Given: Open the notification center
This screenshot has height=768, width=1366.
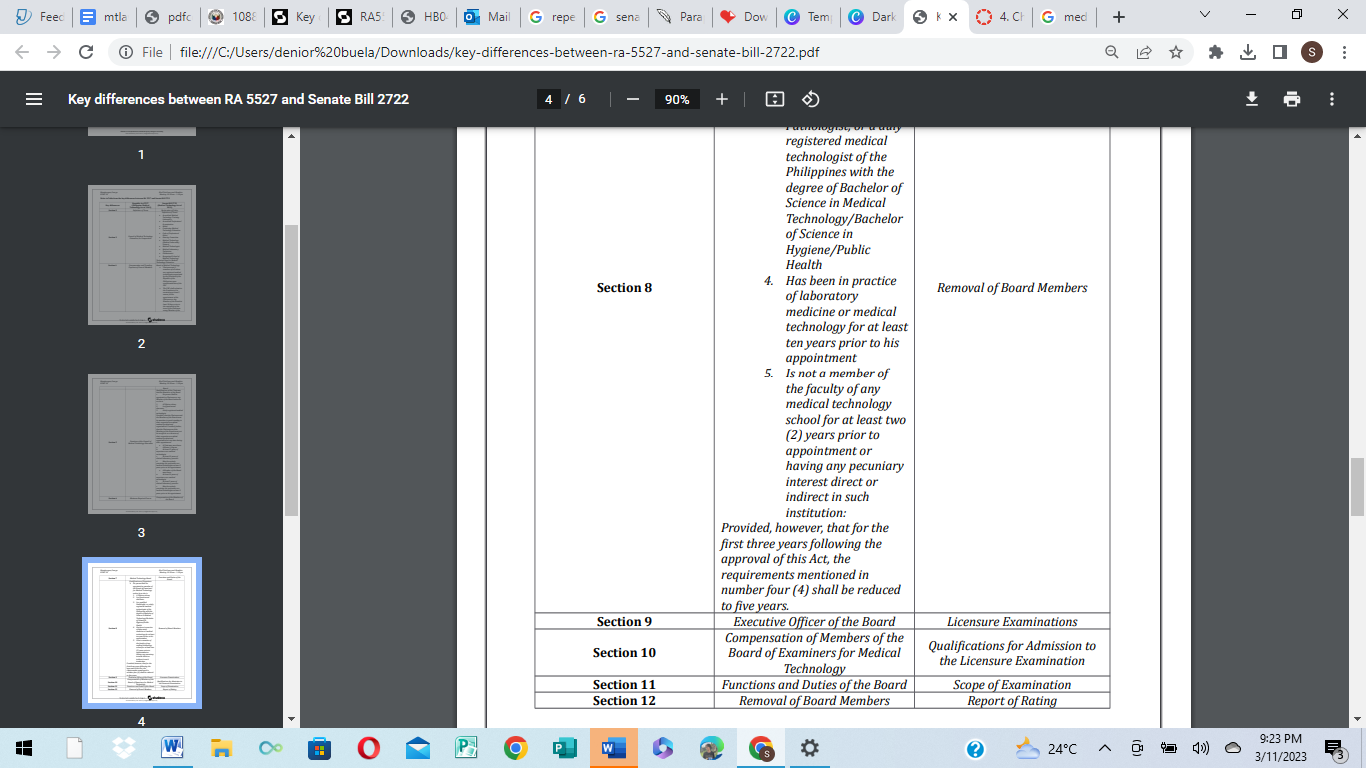Looking at the screenshot, I should click(1334, 748).
